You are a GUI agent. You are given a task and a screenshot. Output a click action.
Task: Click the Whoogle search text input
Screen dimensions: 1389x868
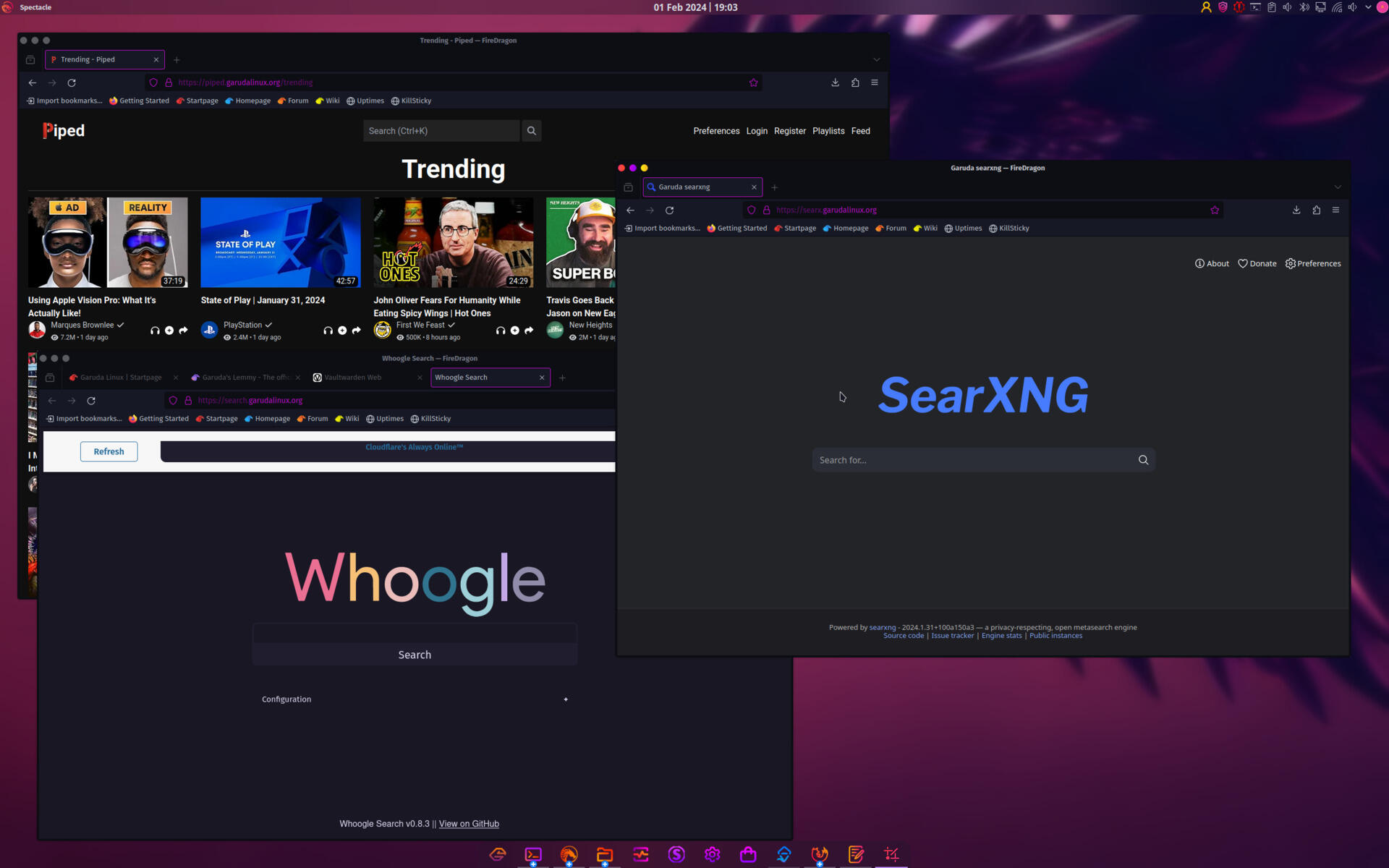pos(415,634)
